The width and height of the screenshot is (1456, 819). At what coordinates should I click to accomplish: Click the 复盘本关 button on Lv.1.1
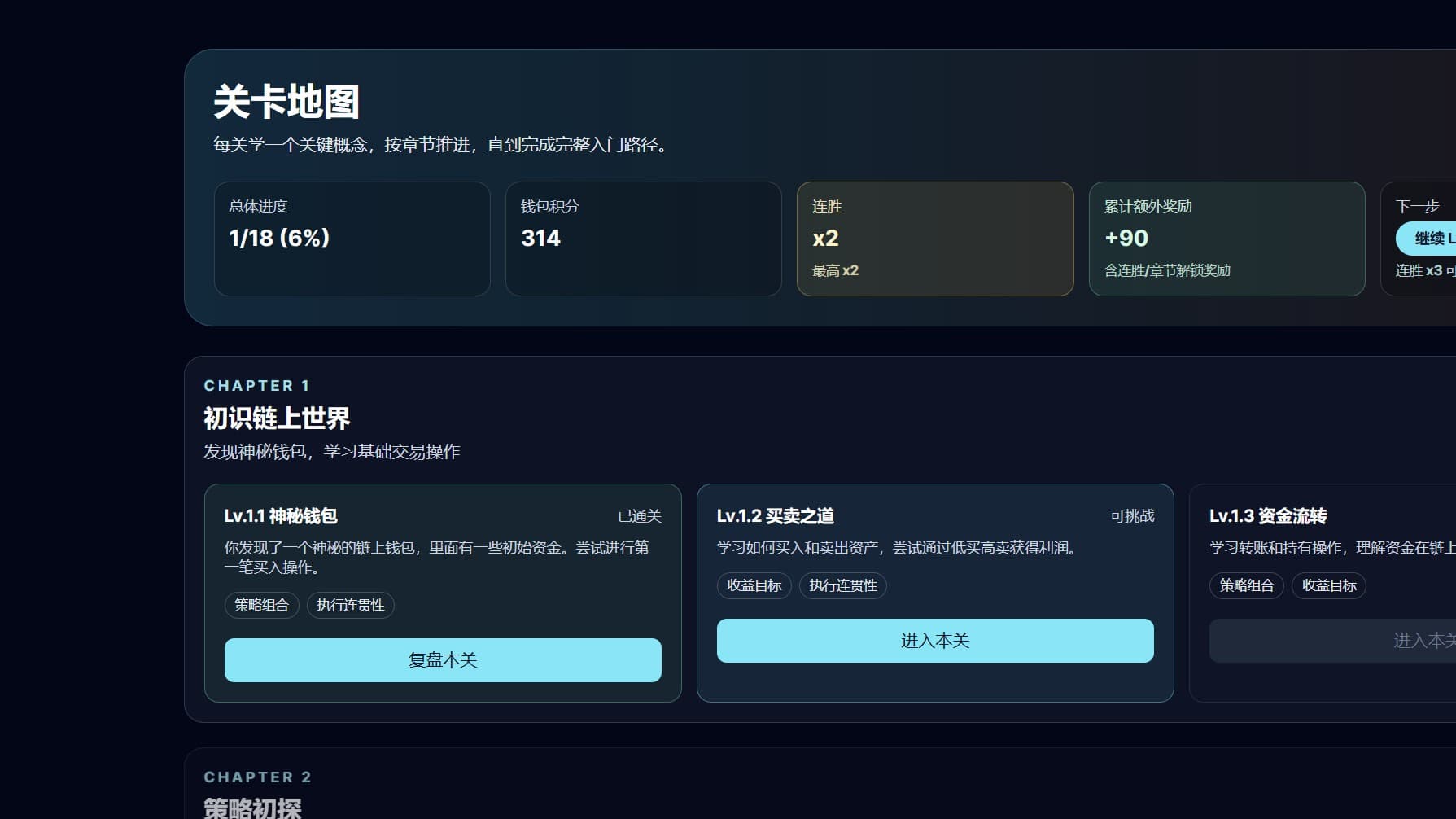pyautogui.click(x=442, y=660)
